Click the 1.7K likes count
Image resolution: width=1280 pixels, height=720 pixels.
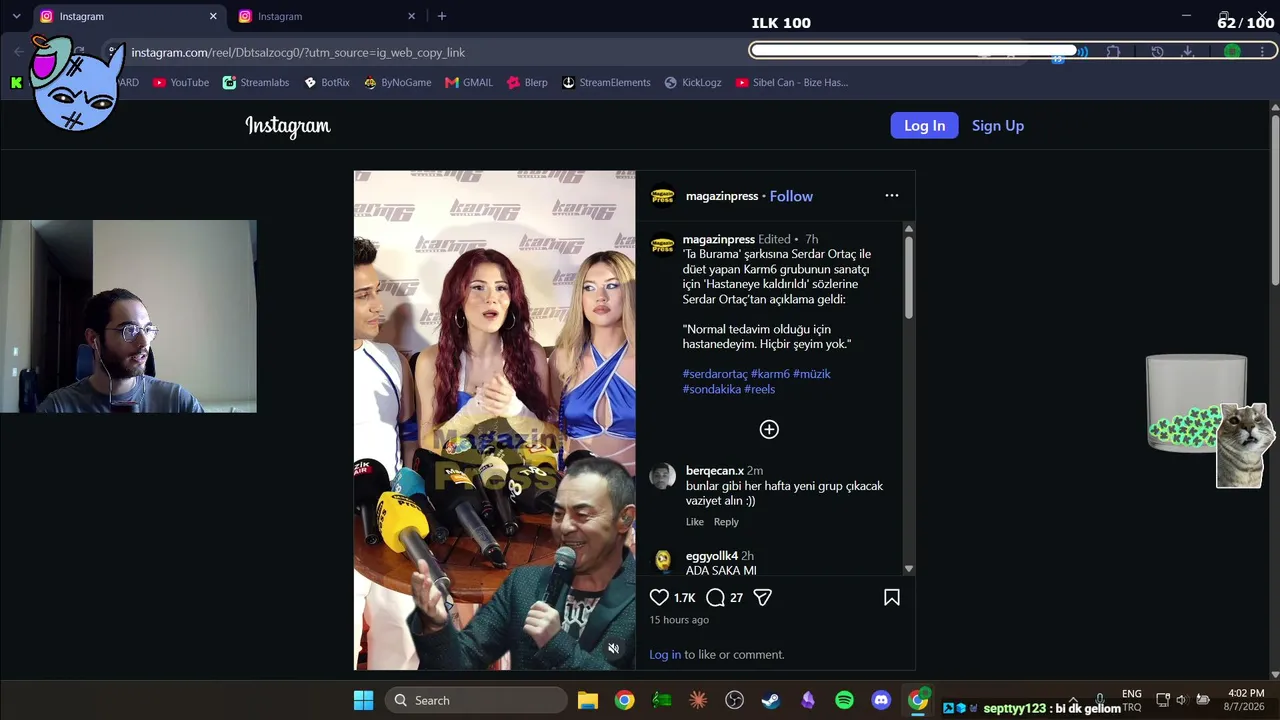[684, 598]
